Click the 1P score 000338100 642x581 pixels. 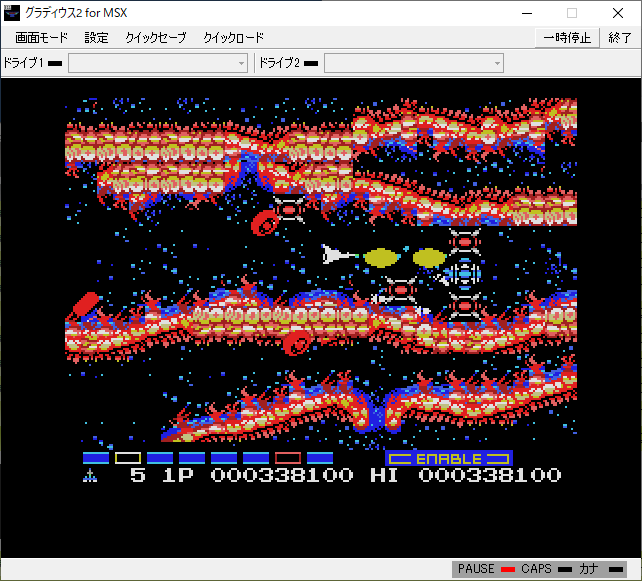click(282, 475)
